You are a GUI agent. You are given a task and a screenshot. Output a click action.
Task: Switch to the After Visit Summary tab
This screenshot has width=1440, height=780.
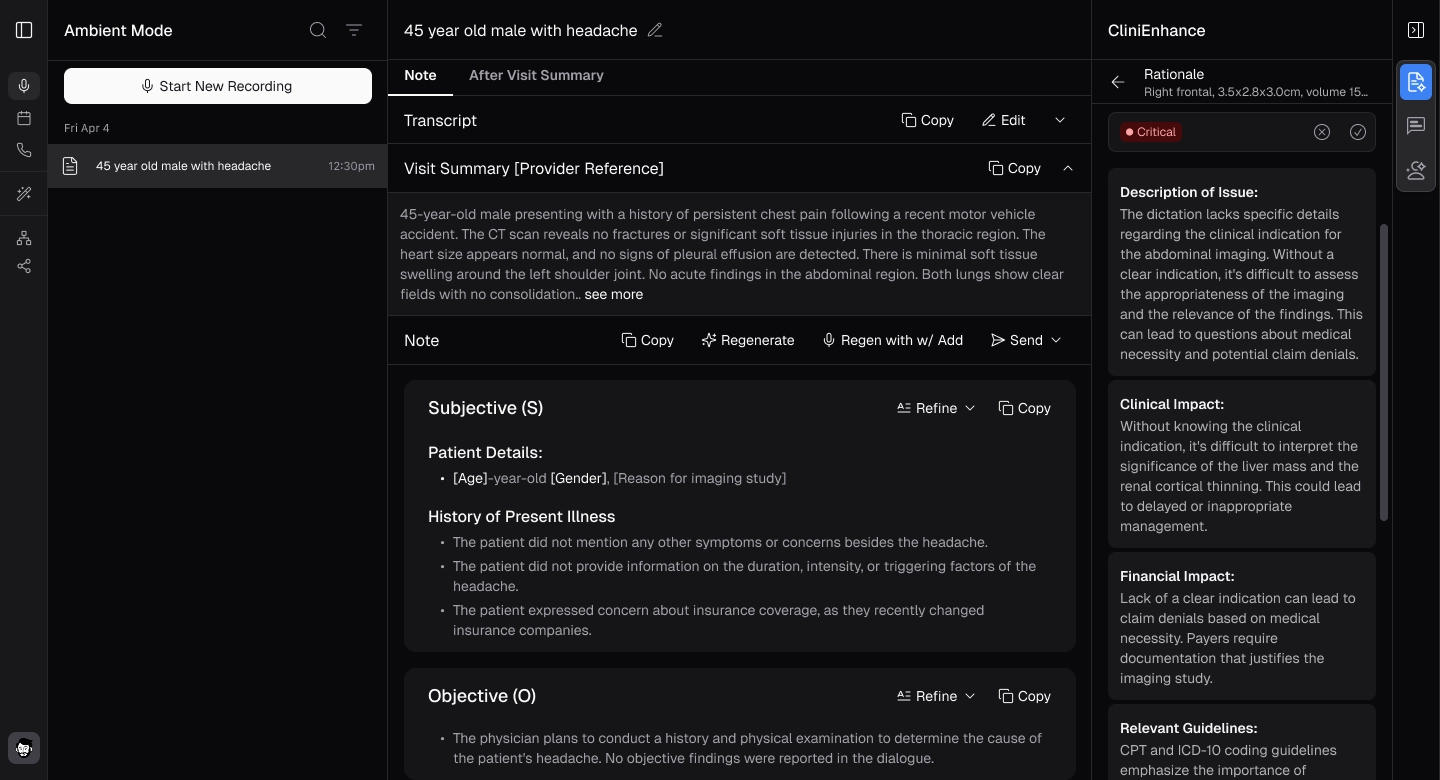536,75
